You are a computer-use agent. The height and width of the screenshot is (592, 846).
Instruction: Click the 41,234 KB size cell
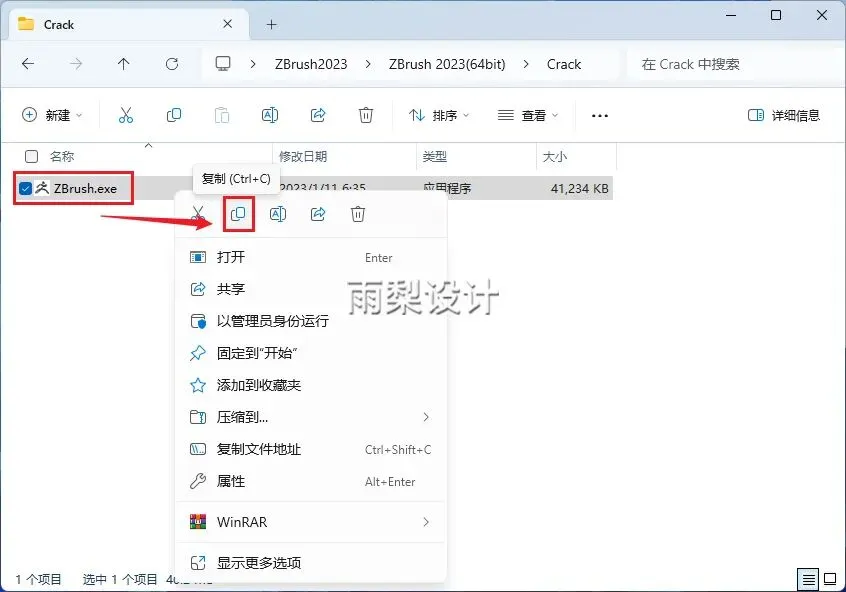click(579, 188)
